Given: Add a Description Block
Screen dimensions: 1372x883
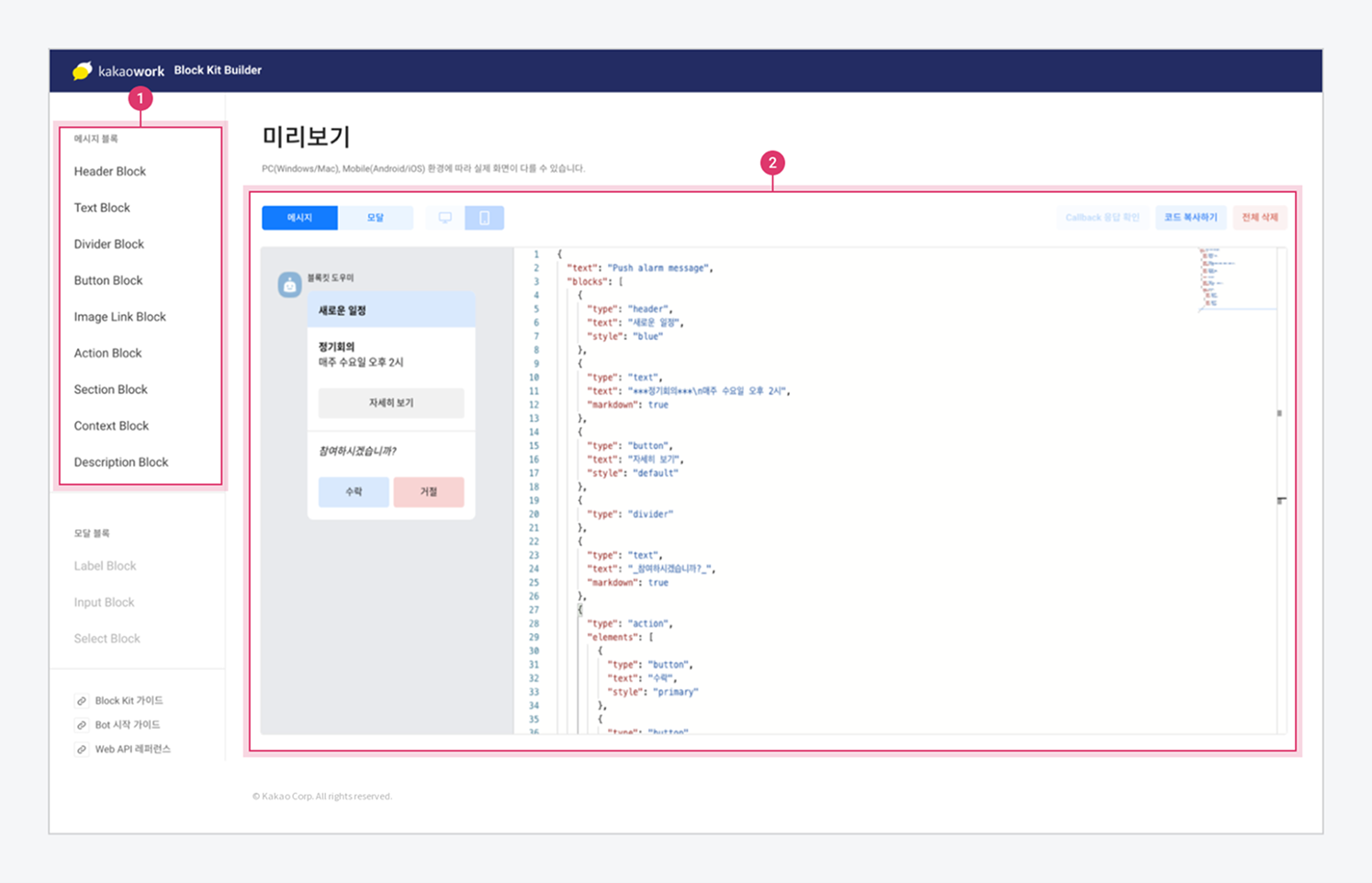Looking at the screenshot, I should [121, 462].
